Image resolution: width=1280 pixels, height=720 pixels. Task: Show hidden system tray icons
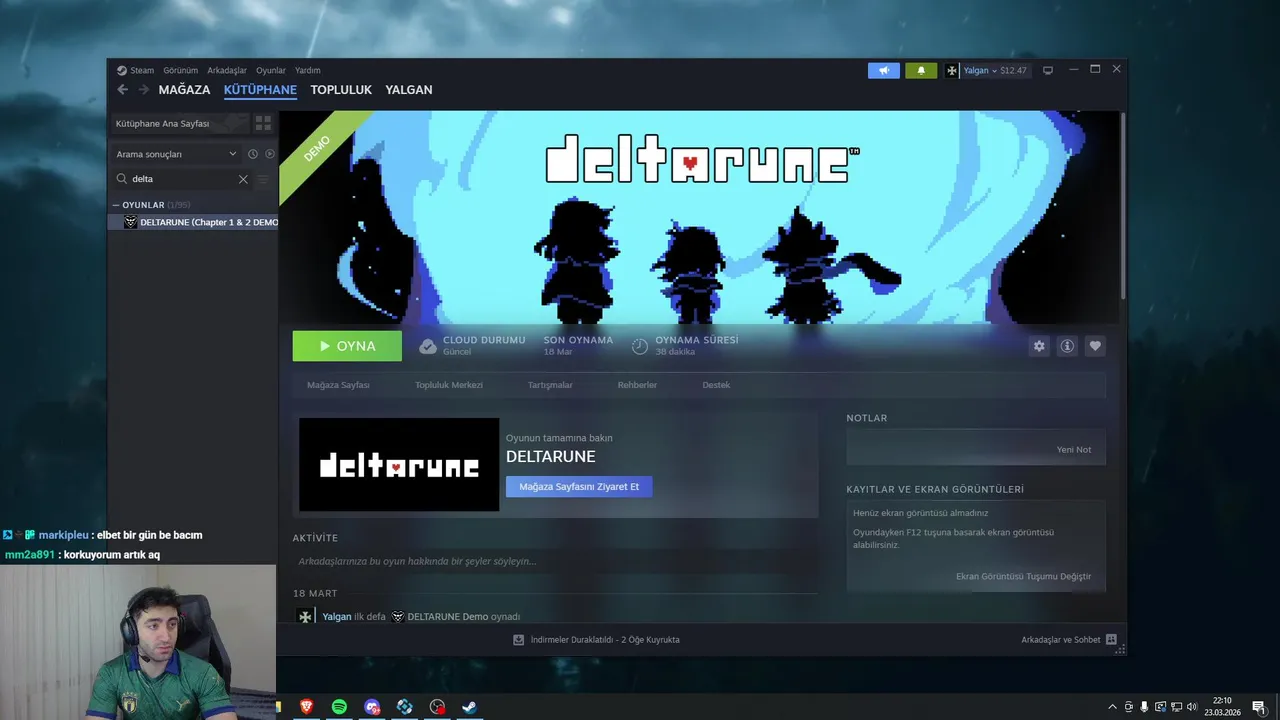[x=1112, y=707]
